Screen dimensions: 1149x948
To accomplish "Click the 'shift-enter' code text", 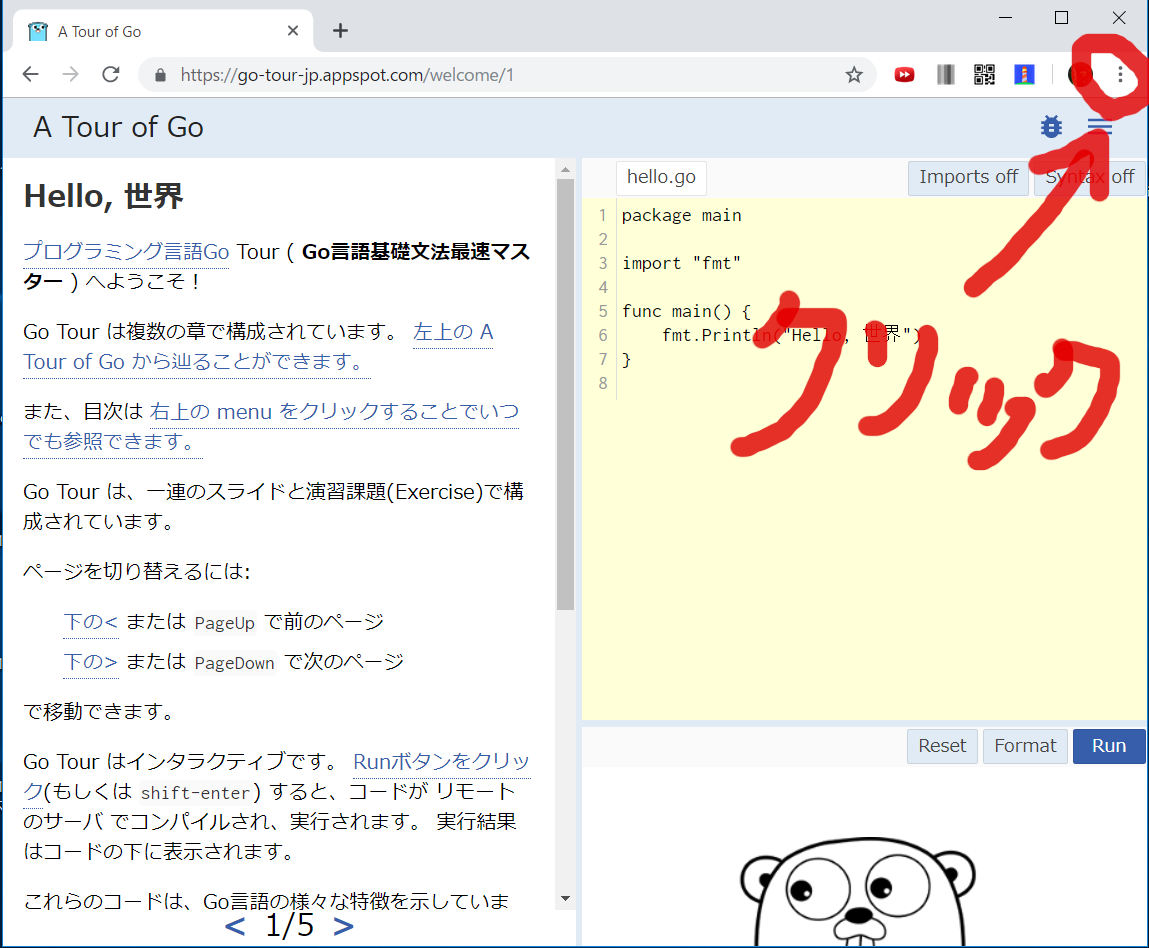I will [196, 793].
